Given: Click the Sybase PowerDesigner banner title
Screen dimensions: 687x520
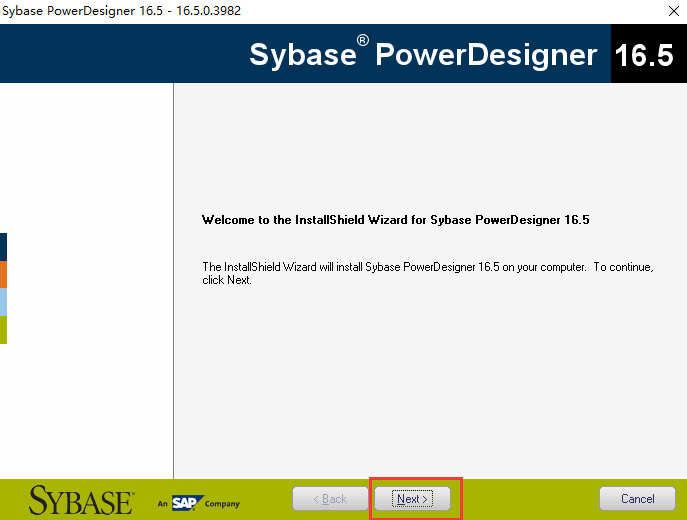Looking at the screenshot, I should pyautogui.click(x=423, y=54).
